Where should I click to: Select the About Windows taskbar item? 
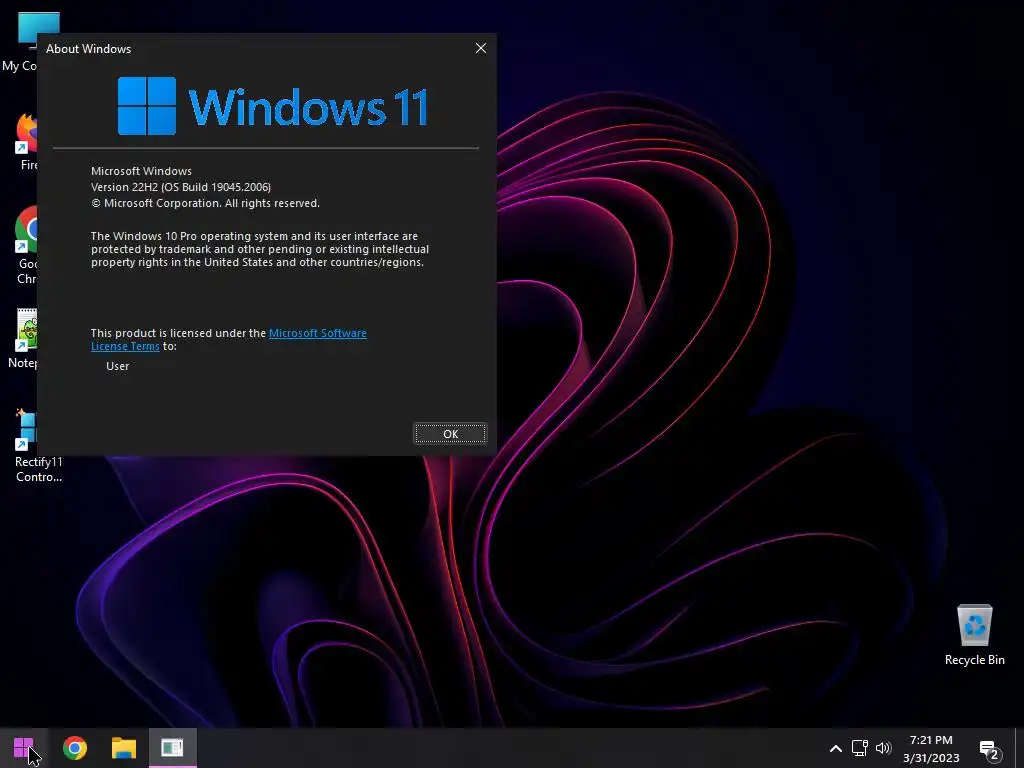[172, 748]
